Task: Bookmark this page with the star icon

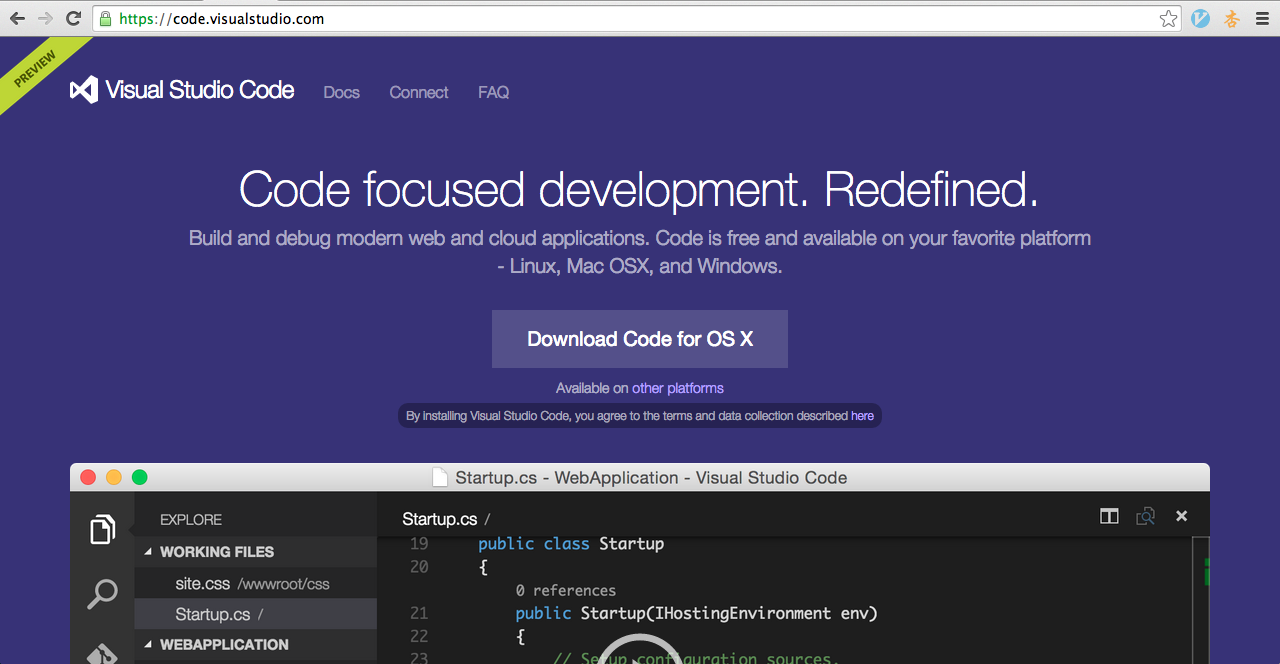Action: [x=1168, y=18]
